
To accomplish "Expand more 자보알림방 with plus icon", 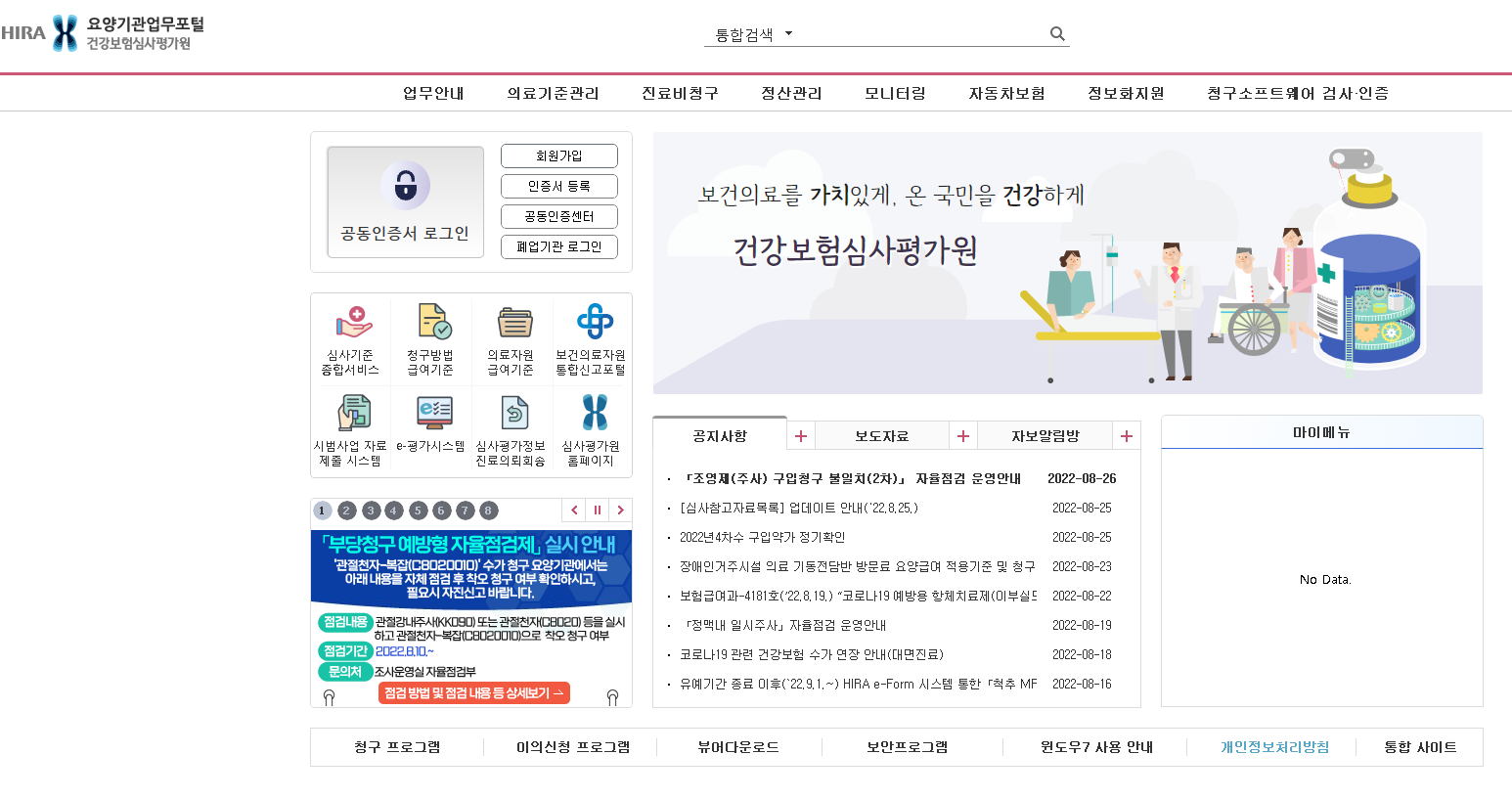I will (x=1127, y=436).
